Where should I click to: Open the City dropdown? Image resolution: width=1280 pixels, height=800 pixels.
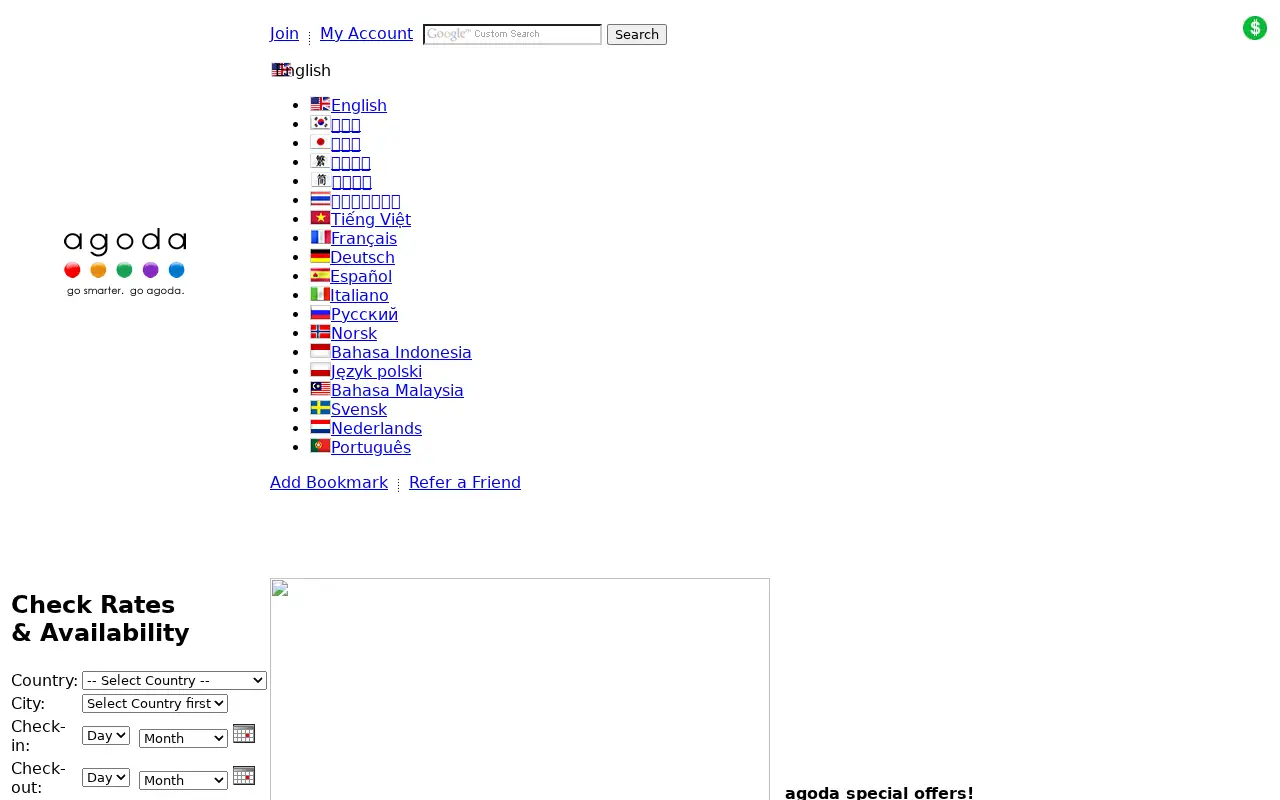pyautogui.click(x=155, y=703)
